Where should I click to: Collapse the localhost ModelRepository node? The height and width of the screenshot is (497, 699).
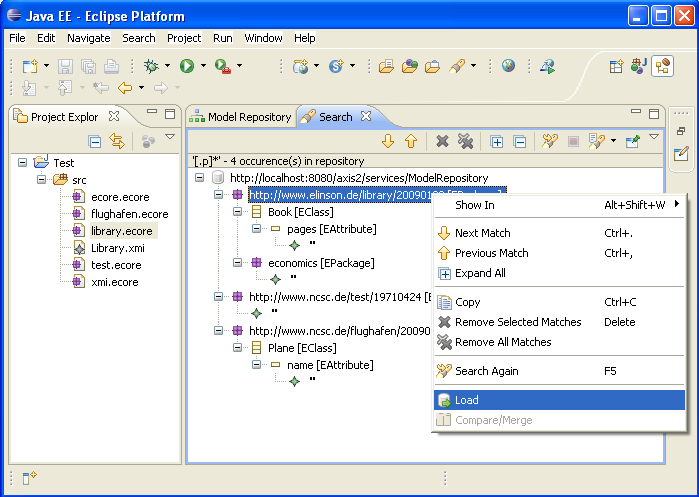click(200, 177)
